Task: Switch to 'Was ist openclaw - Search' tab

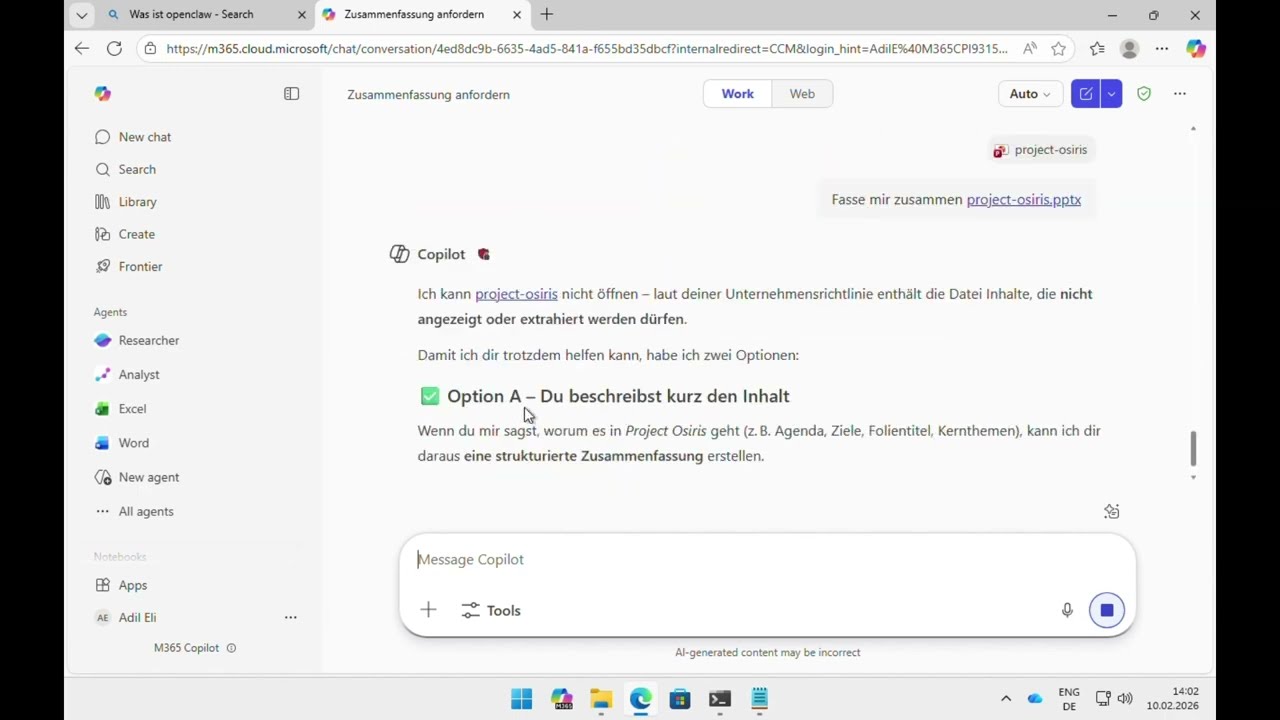Action: [191, 15]
